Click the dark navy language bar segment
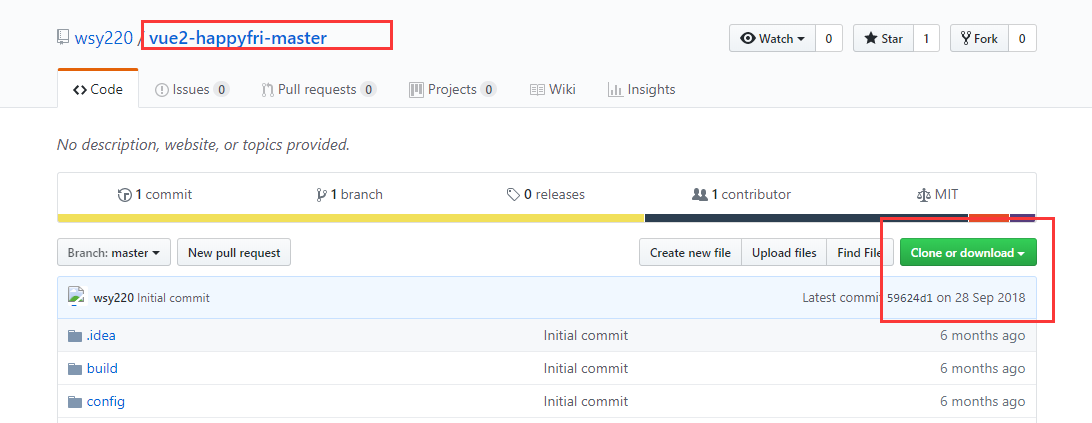Viewport: 1092px width, 423px height. click(x=806, y=218)
